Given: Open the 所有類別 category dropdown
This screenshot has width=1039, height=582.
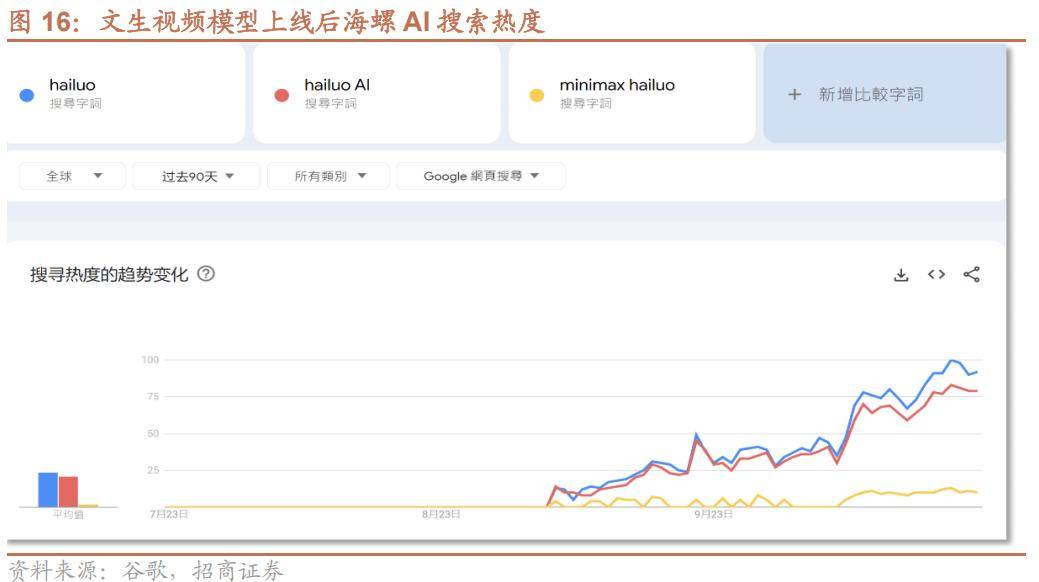Looking at the screenshot, I should [x=329, y=176].
